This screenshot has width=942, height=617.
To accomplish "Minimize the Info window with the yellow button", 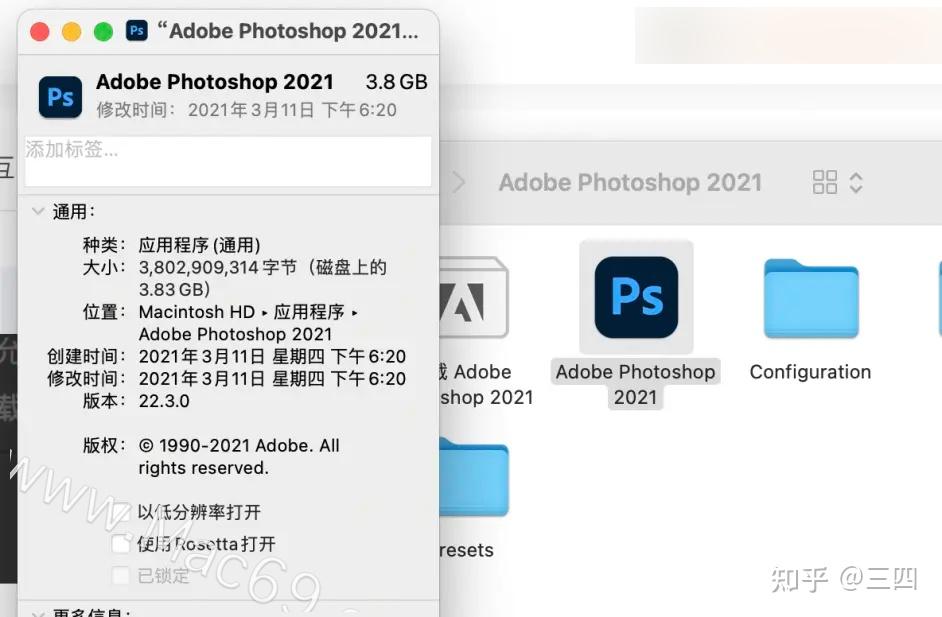I will 71,32.
